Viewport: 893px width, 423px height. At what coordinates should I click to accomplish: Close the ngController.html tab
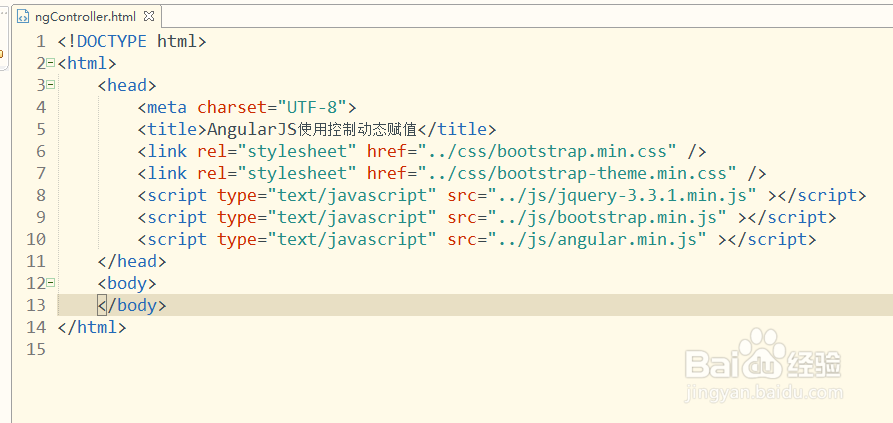coord(149,17)
